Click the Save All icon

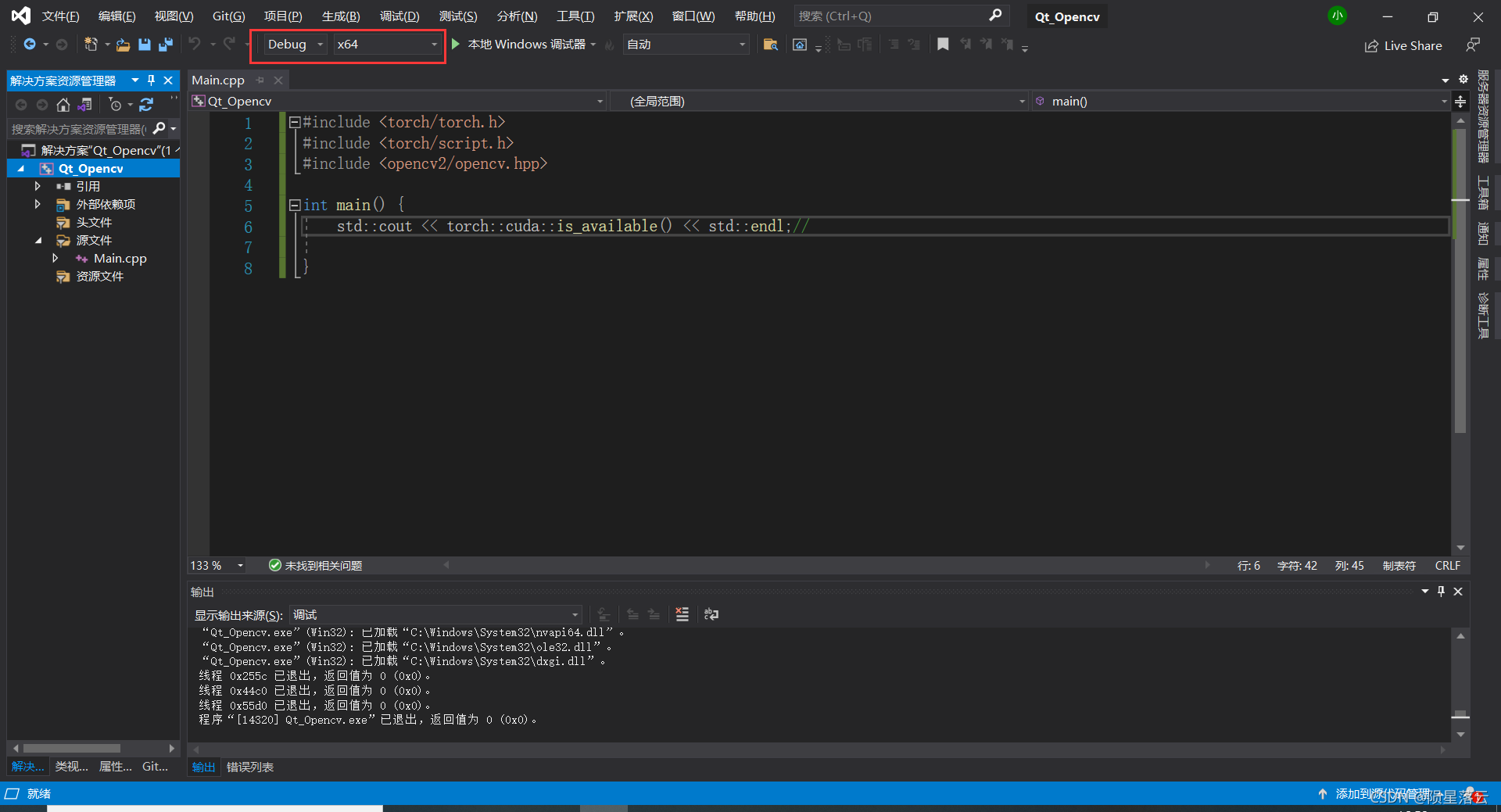click(165, 45)
